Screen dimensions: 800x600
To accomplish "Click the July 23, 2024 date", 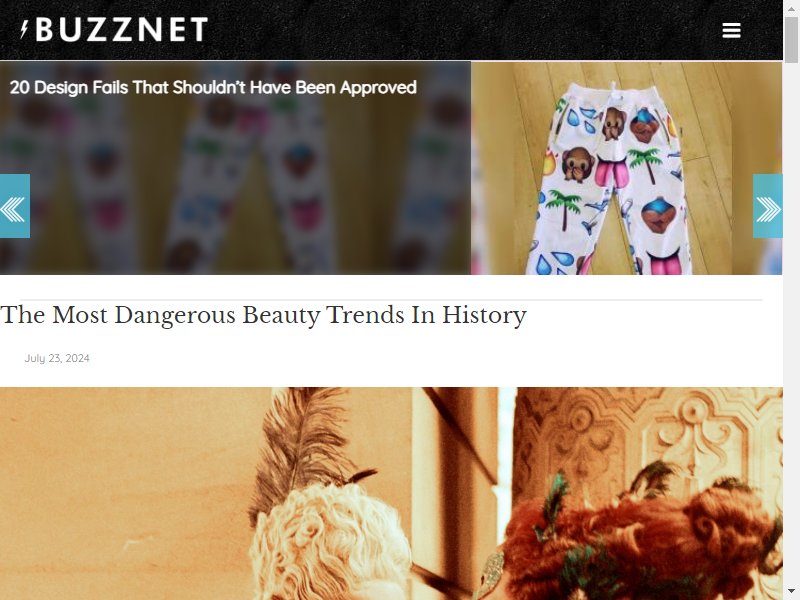I will point(57,358).
